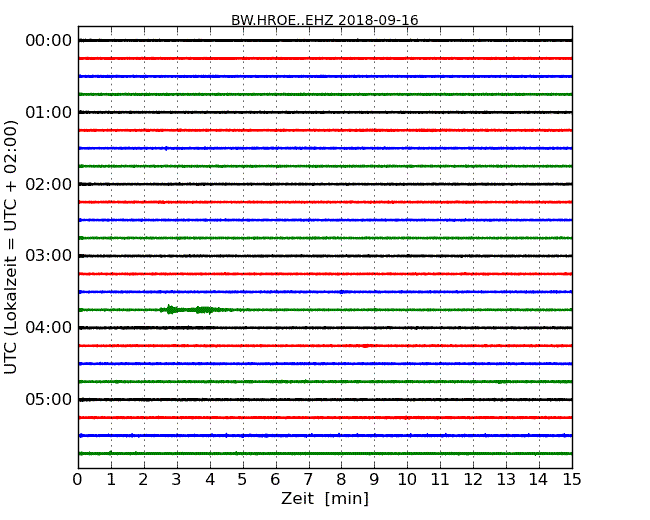The width and height of the screenshot is (650, 520).
Task: Click the UTC Lokalzeit y-axis label
Action: pos(11,247)
